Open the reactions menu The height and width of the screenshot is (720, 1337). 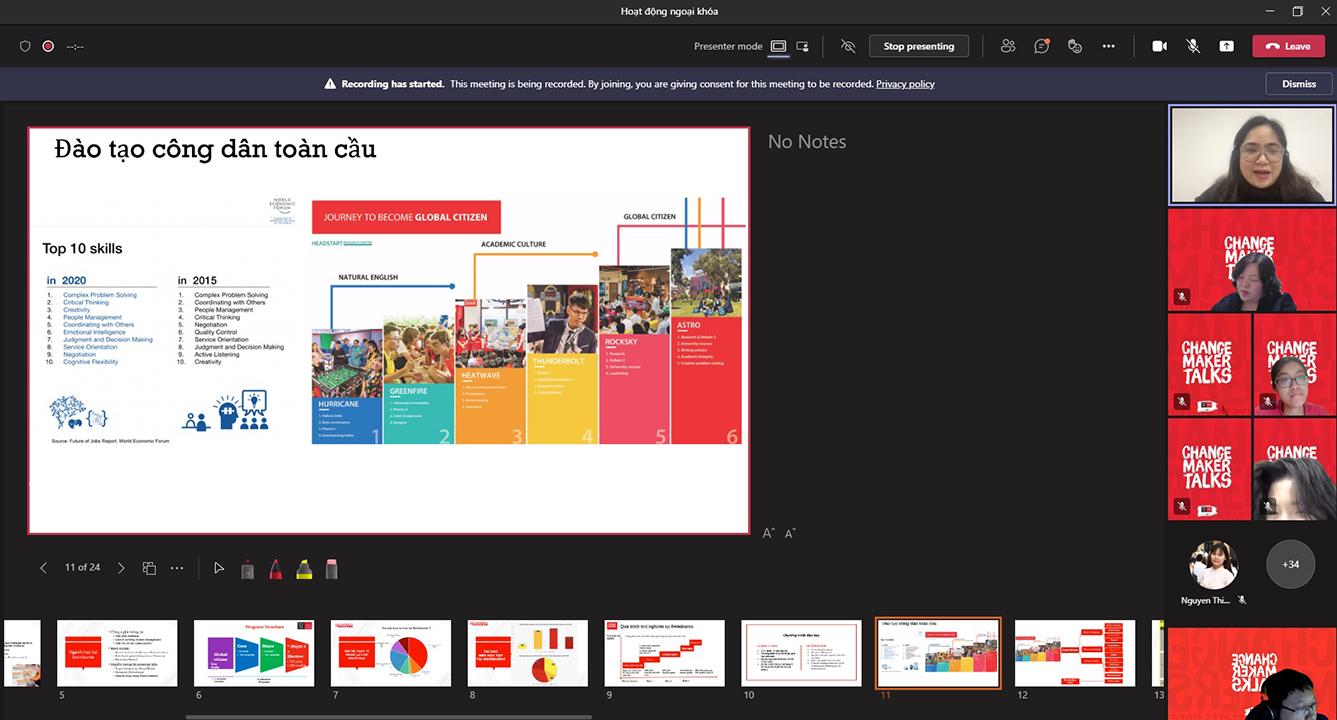[x=1075, y=46]
